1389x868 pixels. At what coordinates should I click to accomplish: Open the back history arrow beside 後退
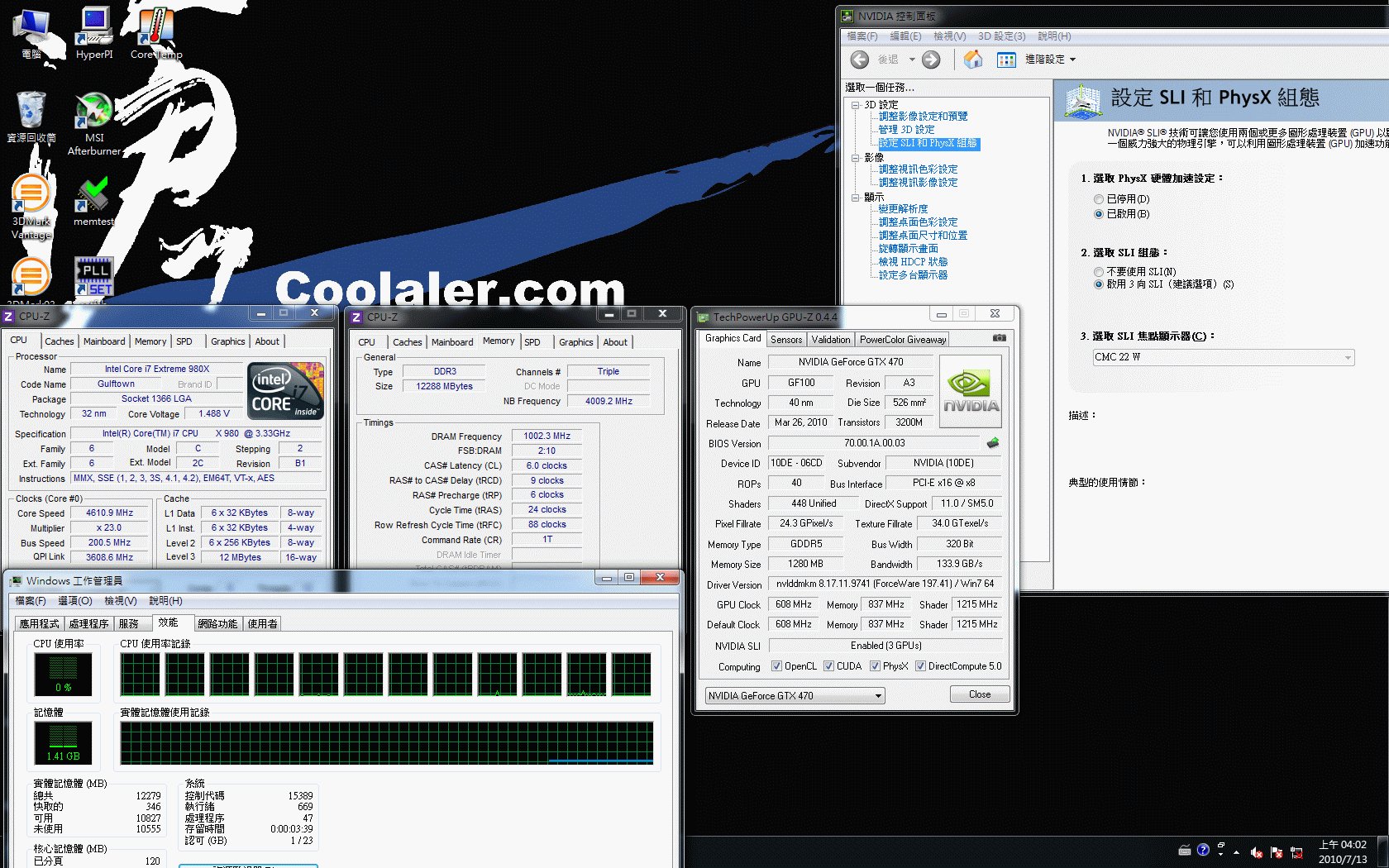912,60
